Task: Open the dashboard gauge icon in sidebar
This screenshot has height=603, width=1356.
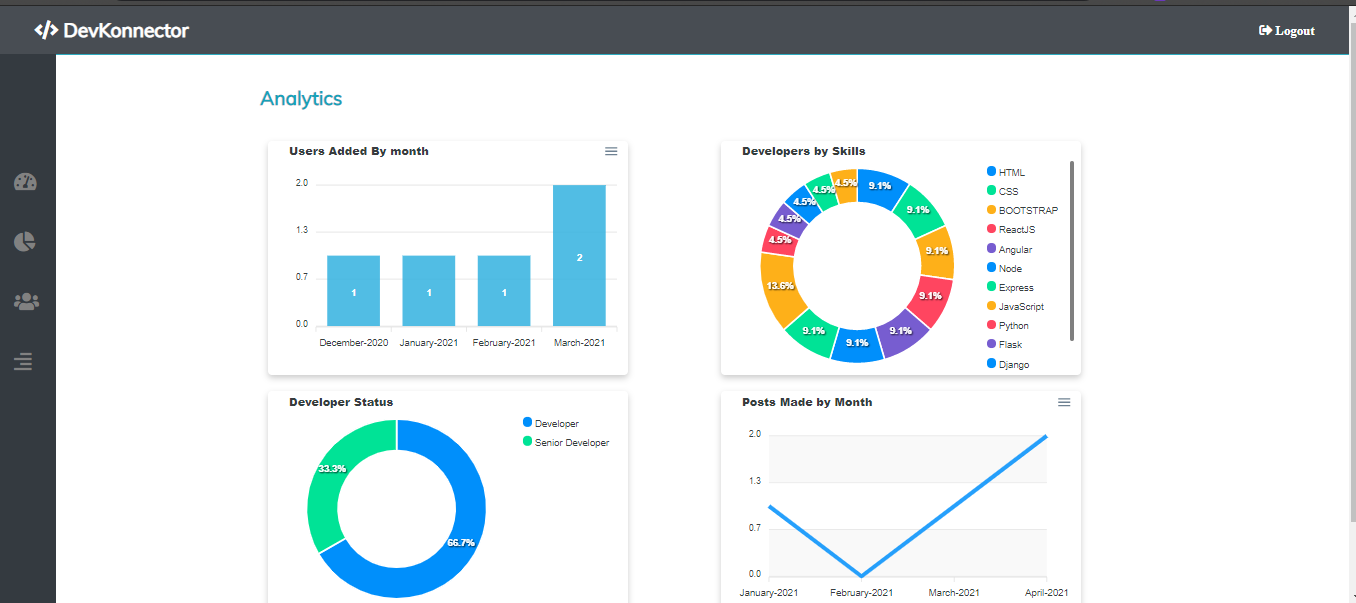Action: pos(25,182)
